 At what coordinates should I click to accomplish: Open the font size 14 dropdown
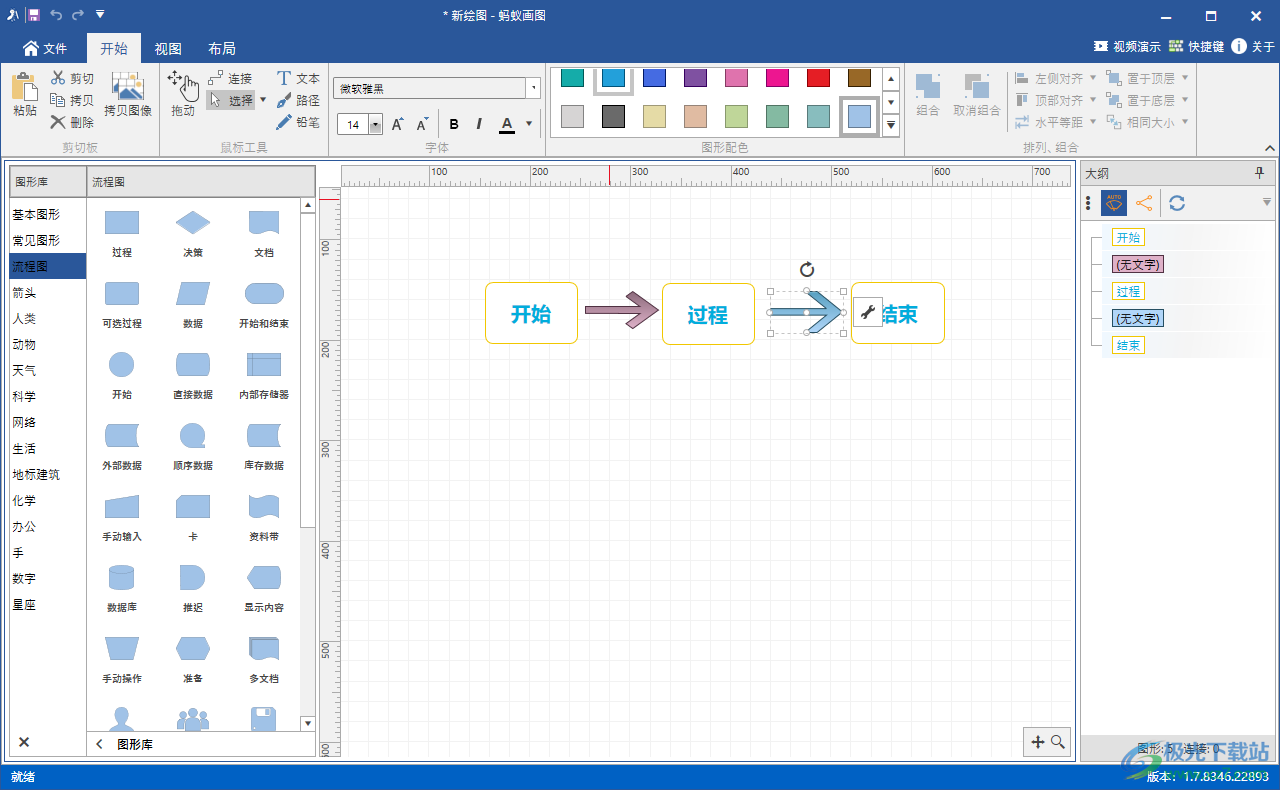376,124
